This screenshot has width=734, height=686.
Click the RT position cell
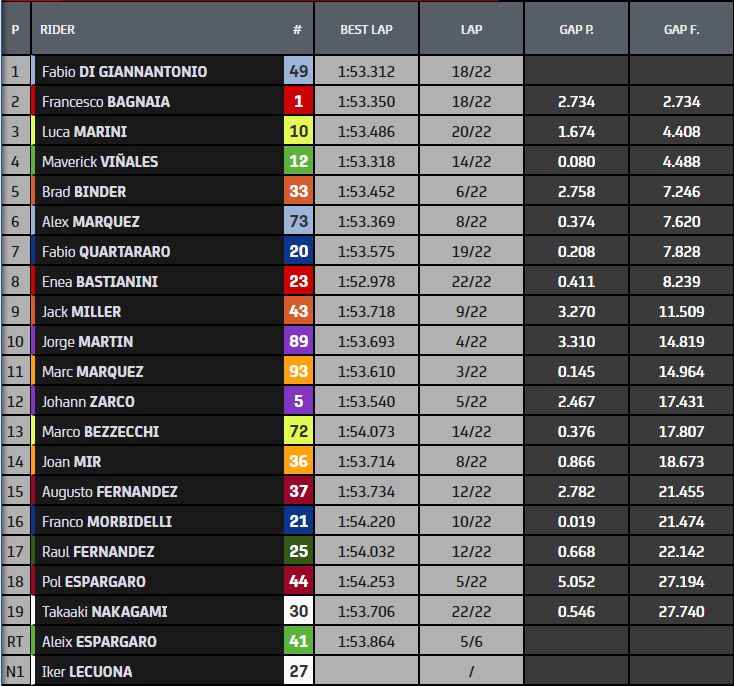tap(15, 641)
